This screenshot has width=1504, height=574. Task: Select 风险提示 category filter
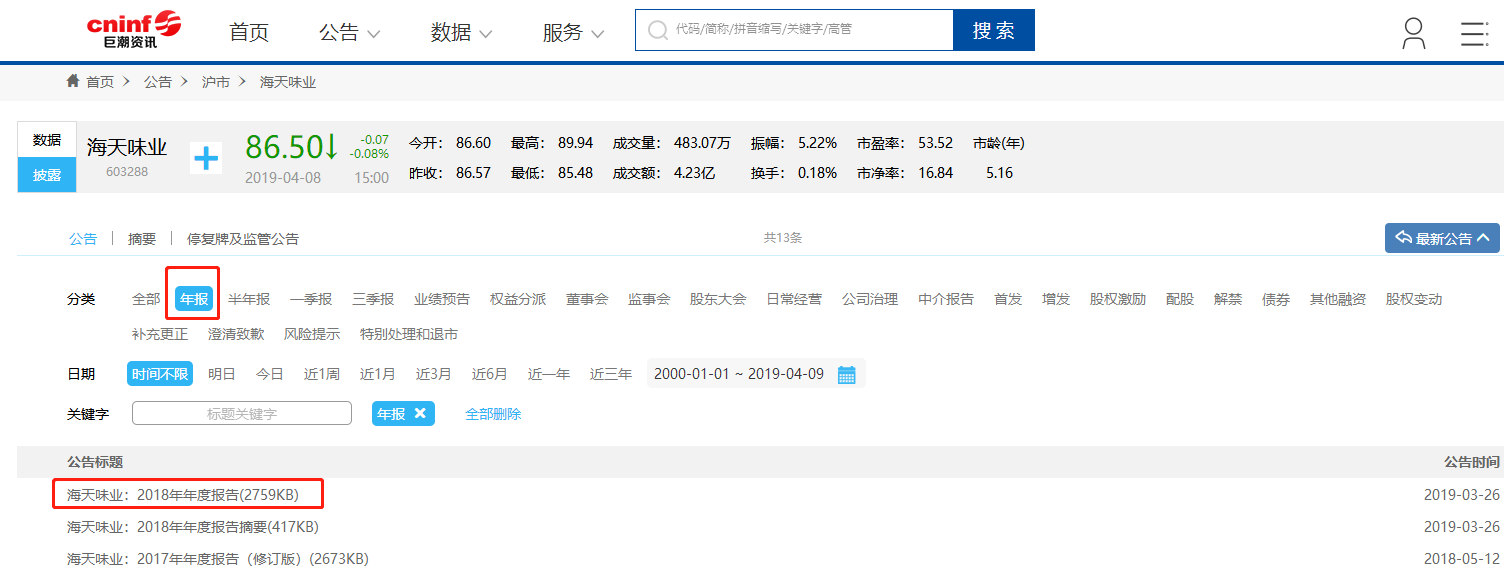pyautogui.click(x=312, y=334)
